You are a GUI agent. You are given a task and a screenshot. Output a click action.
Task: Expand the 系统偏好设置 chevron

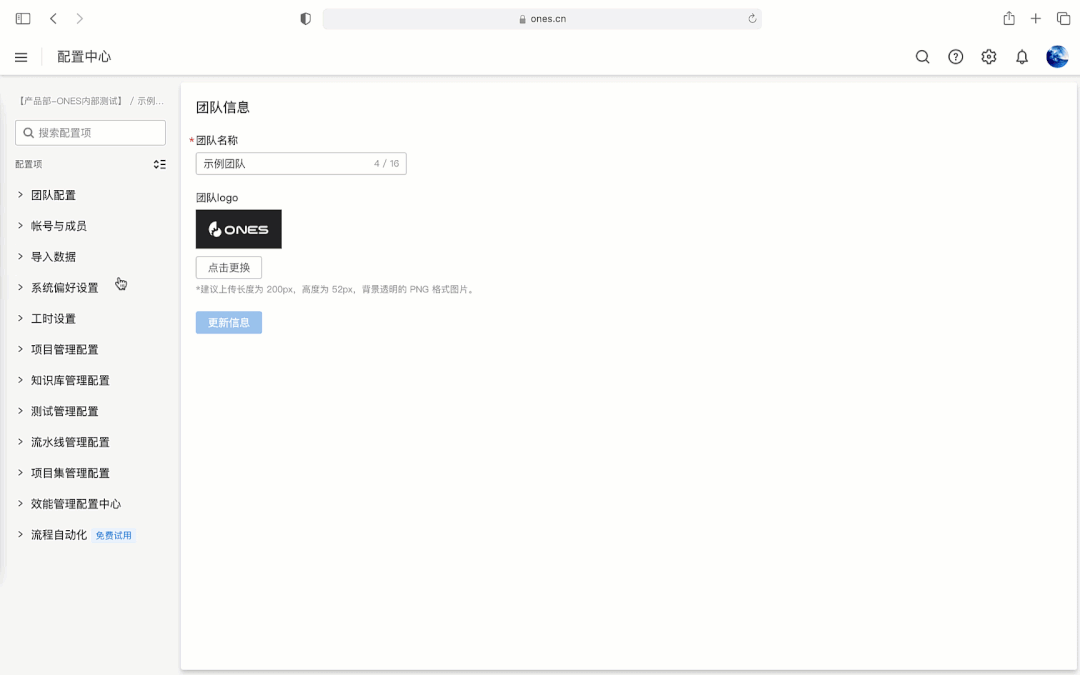20,287
